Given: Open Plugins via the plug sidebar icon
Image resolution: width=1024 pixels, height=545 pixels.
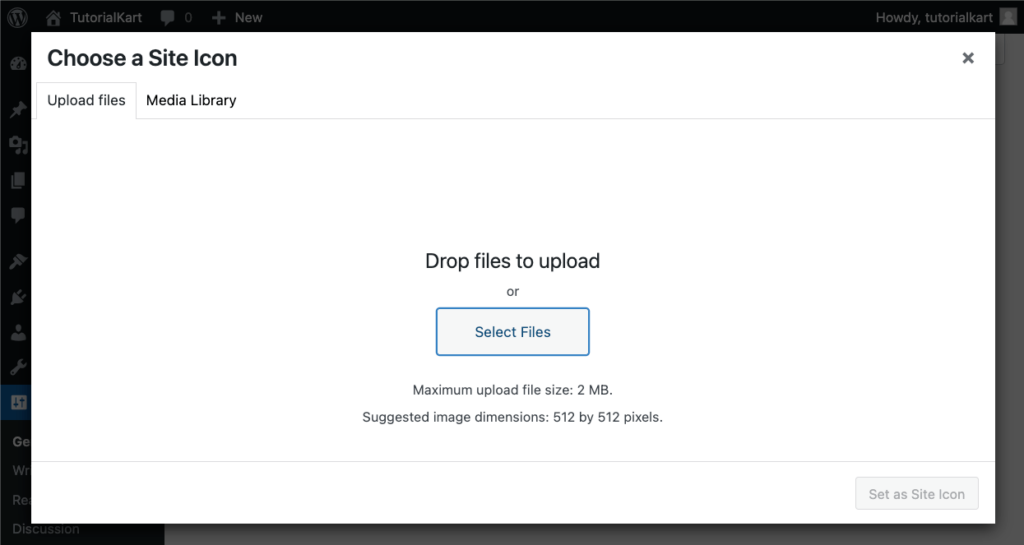Looking at the screenshot, I should (x=18, y=298).
